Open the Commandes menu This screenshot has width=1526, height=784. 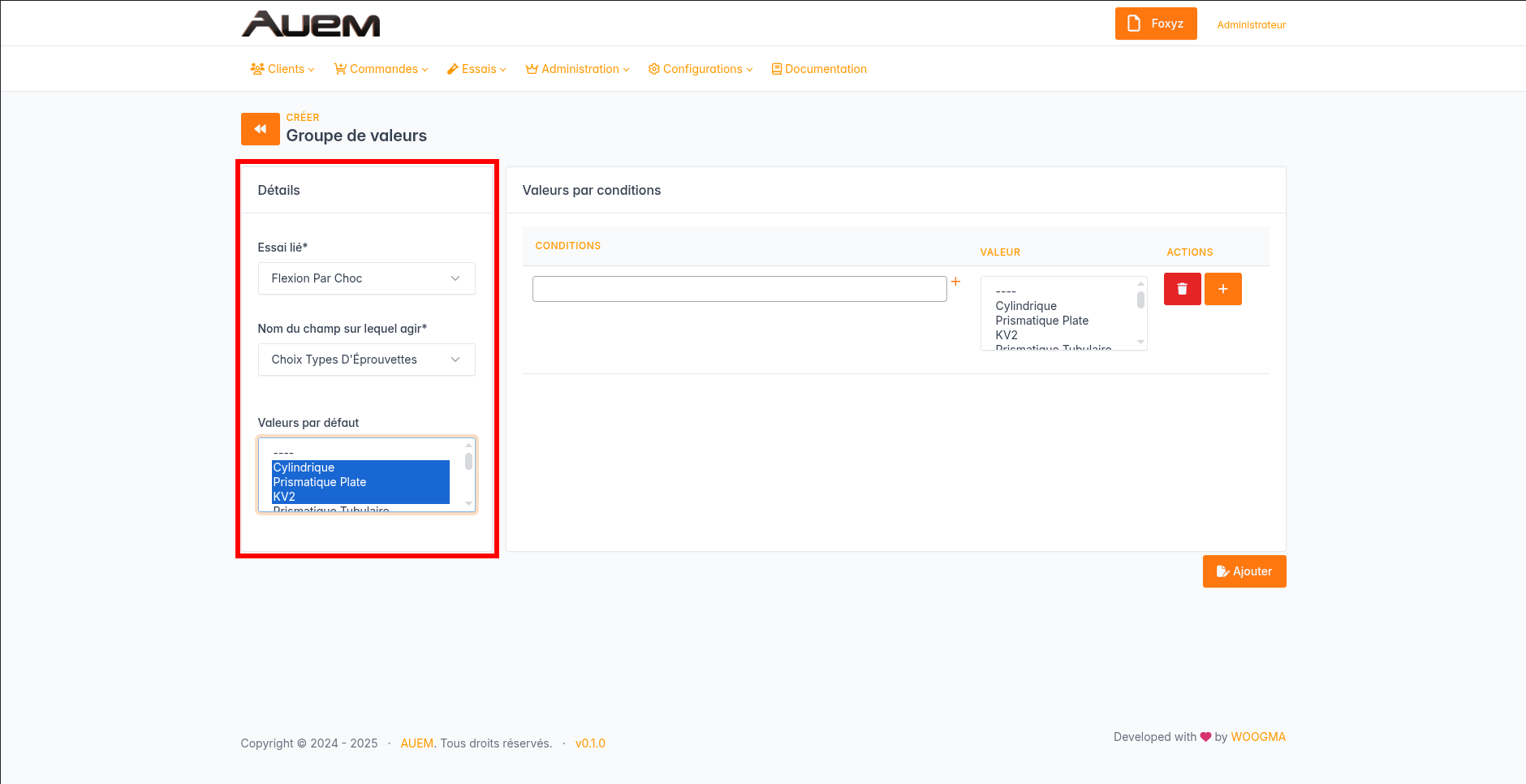click(x=381, y=69)
